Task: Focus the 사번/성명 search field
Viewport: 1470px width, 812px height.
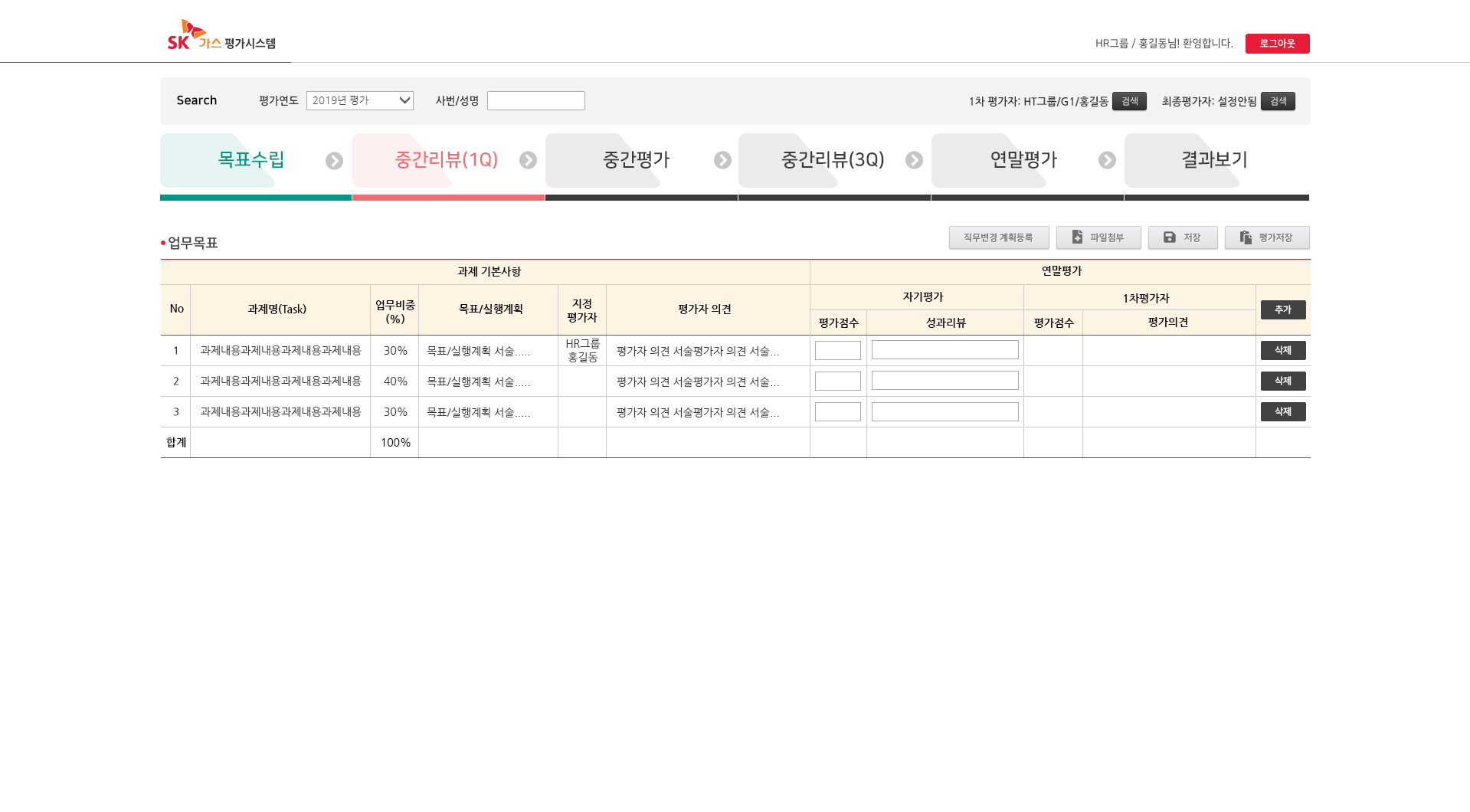Action: point(535,100)
